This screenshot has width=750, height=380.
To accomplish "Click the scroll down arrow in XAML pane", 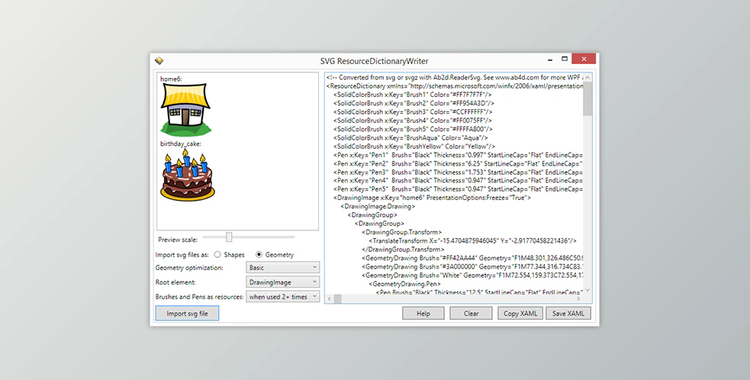I will pos(587,290).
